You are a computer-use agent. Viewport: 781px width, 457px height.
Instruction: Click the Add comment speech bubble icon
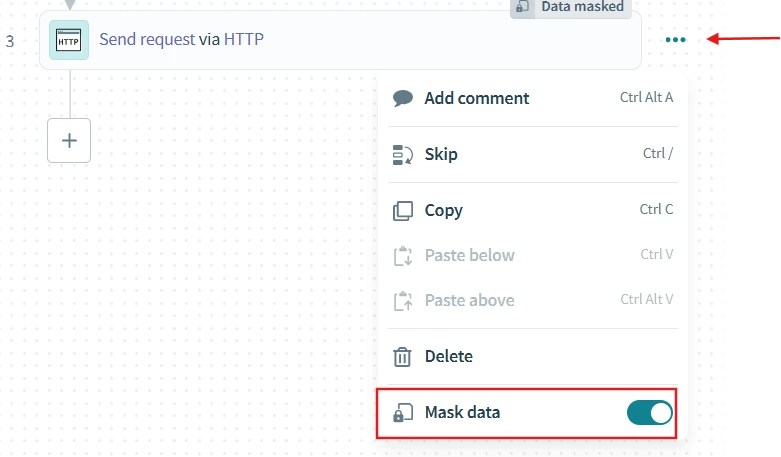(403, 98)
